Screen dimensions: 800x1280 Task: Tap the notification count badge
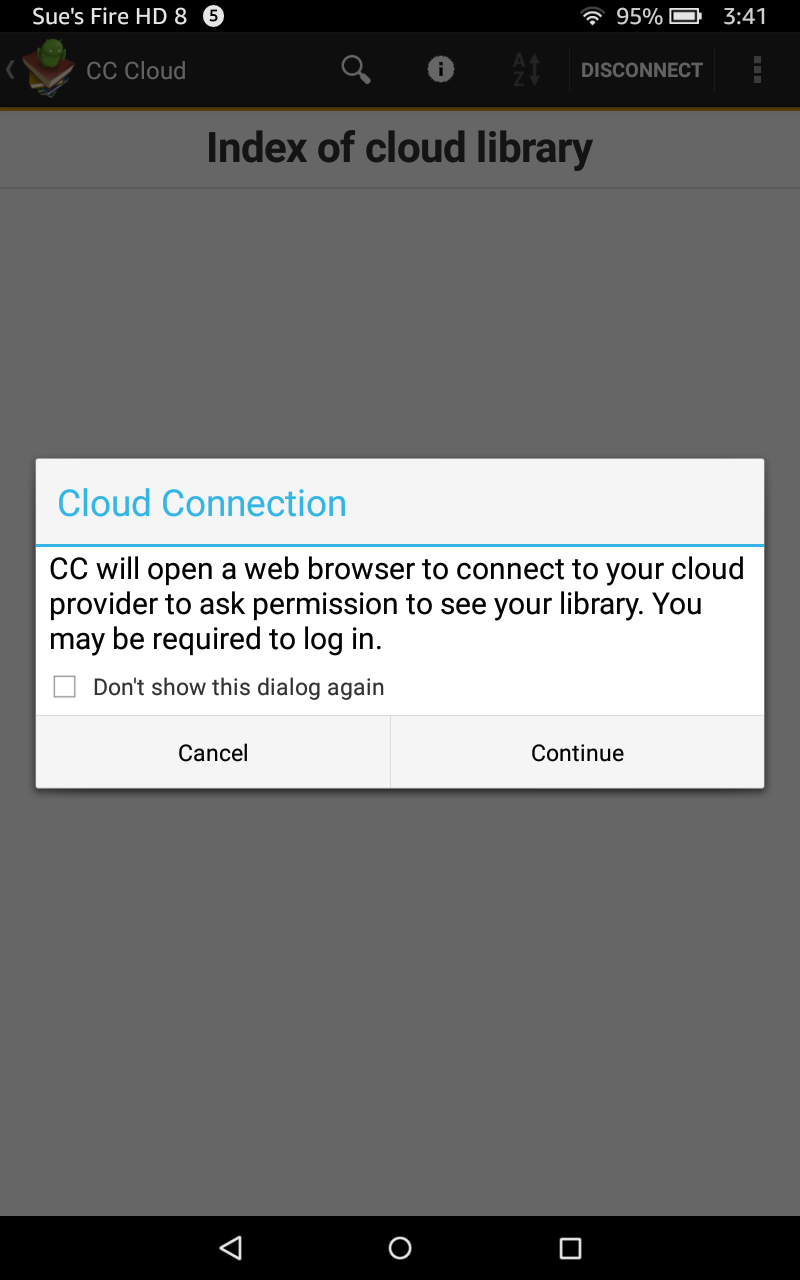pyautogui.click(x=213, y=16)
